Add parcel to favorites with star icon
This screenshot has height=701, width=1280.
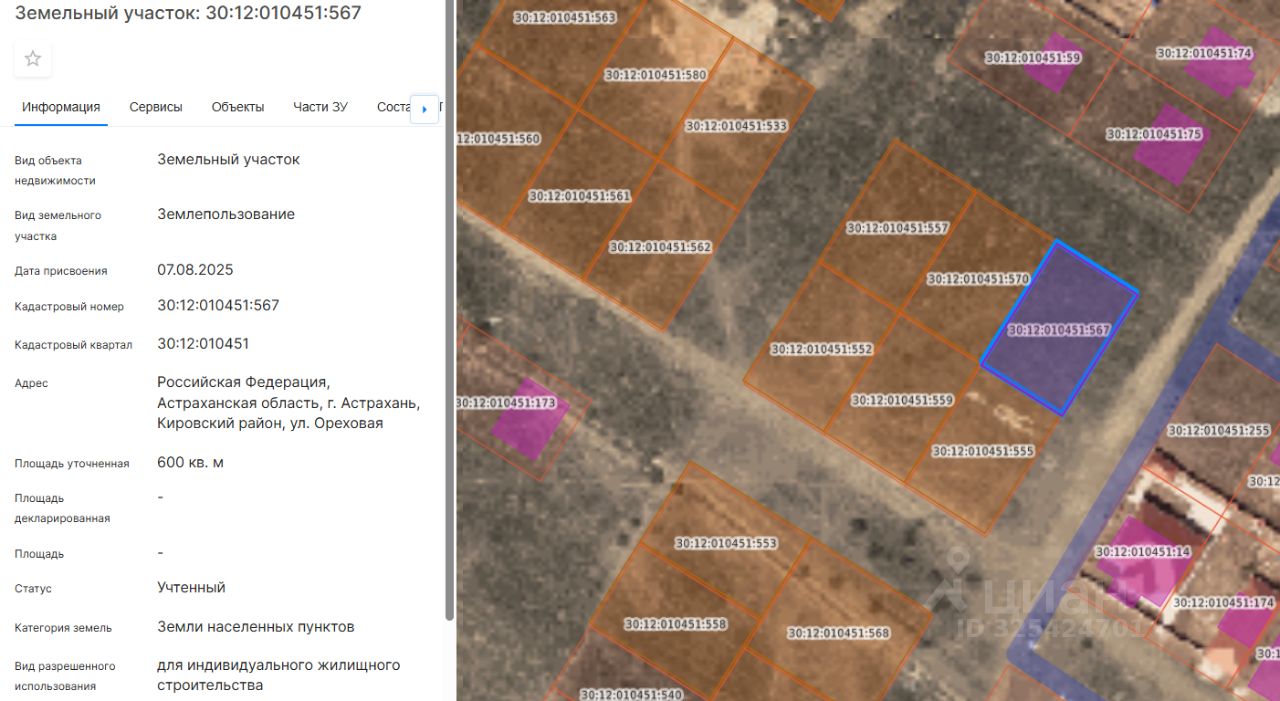coord(33,59)
